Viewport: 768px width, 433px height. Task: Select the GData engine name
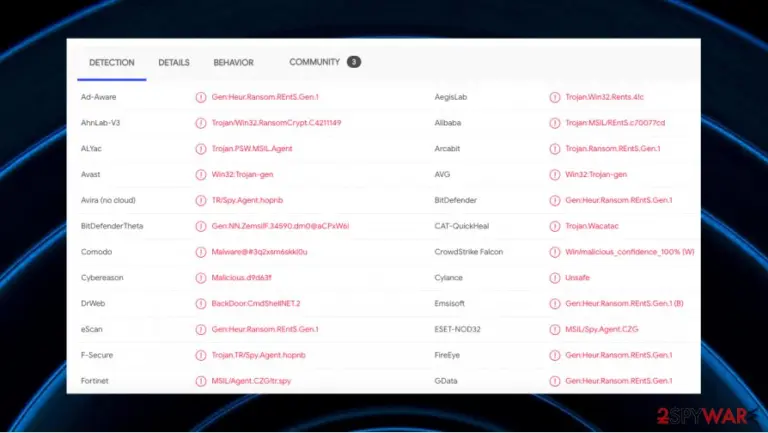point(446,381)
